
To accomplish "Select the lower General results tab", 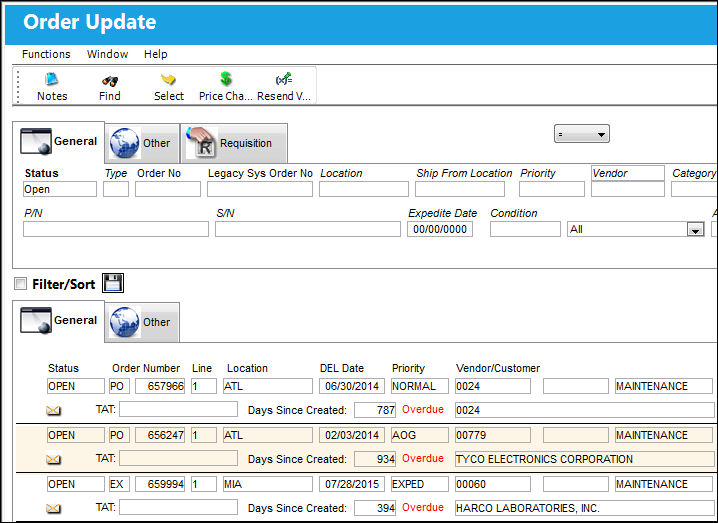I will tap(59, 321).
